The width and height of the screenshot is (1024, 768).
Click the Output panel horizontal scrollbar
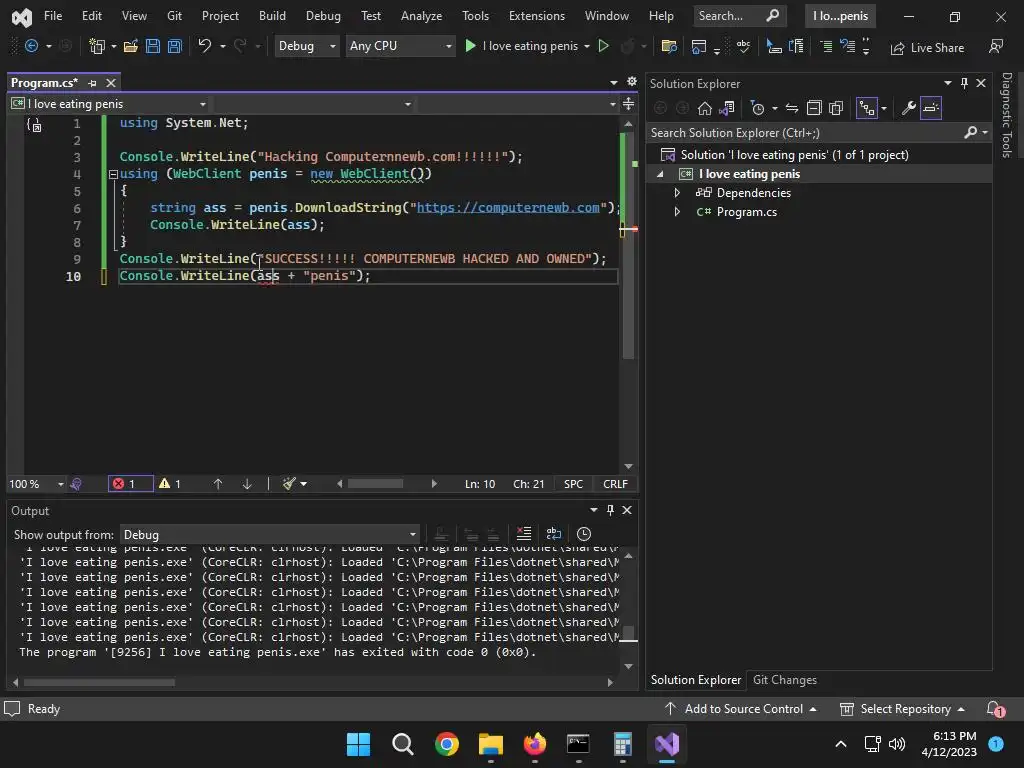click(99, 682)
